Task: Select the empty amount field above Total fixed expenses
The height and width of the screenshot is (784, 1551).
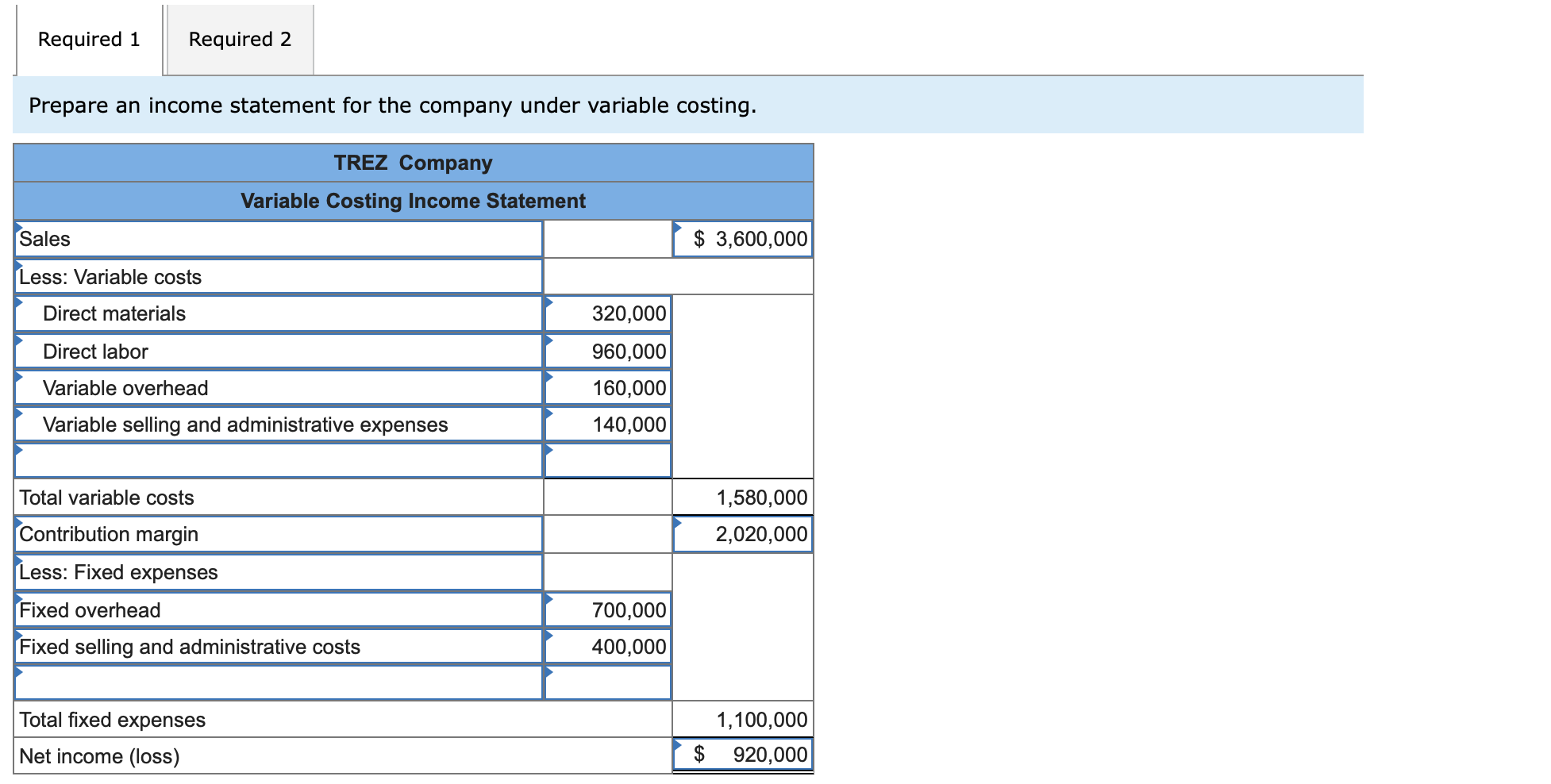Action: coord(608,682)
